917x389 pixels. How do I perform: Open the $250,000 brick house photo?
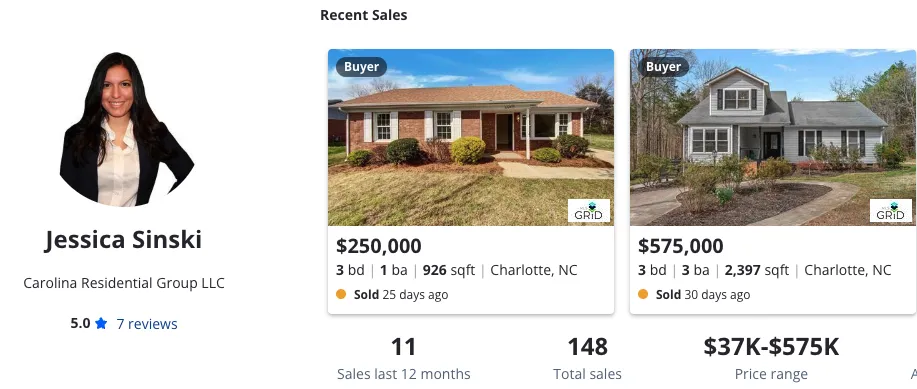(471, 137)
